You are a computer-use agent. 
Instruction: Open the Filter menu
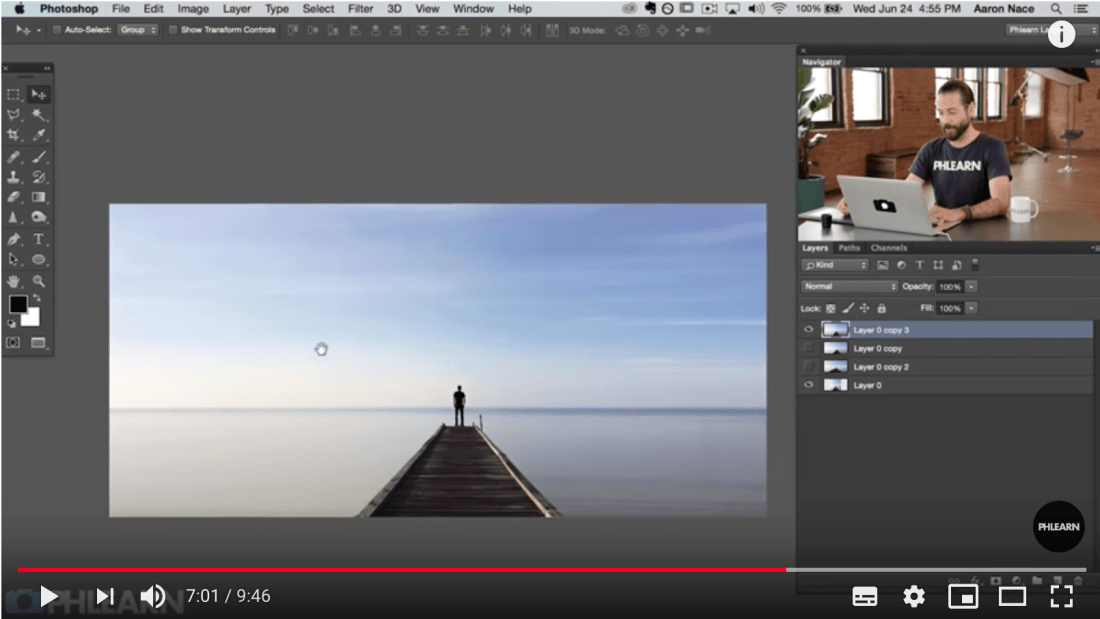pos(360,9)
